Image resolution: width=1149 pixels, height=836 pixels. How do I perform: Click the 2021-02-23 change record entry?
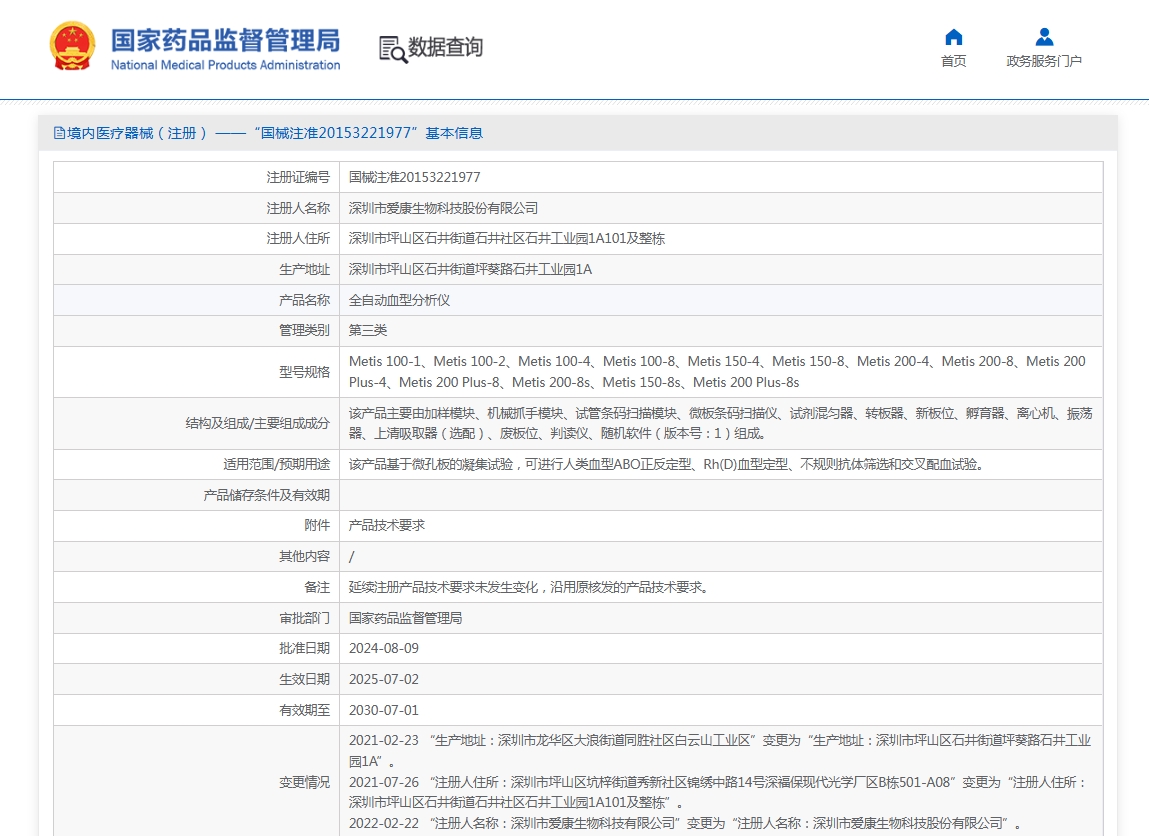tap(720, 751)
